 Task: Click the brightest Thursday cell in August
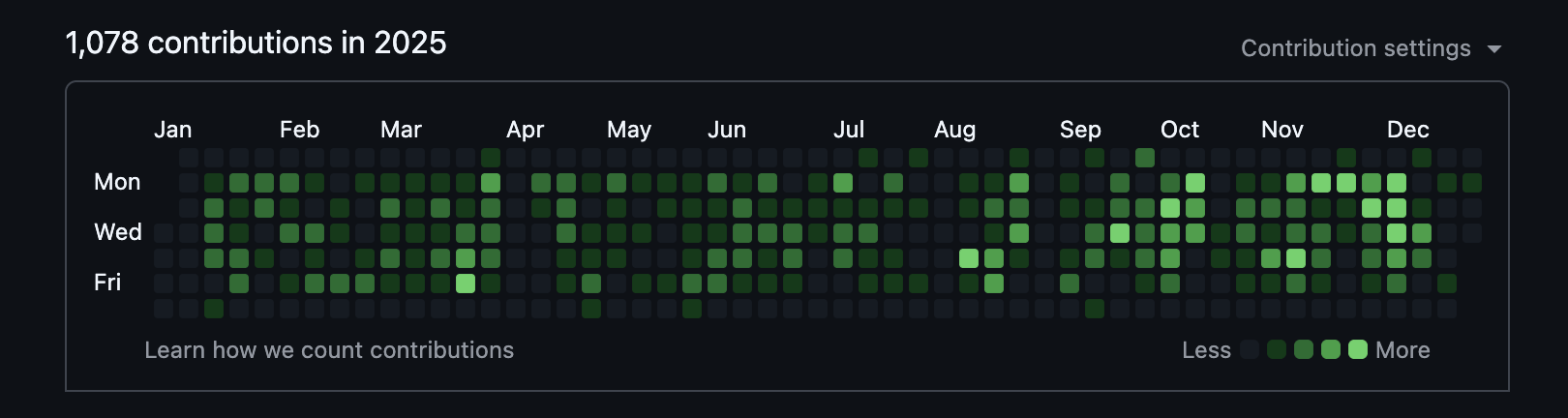click(969, 258)
